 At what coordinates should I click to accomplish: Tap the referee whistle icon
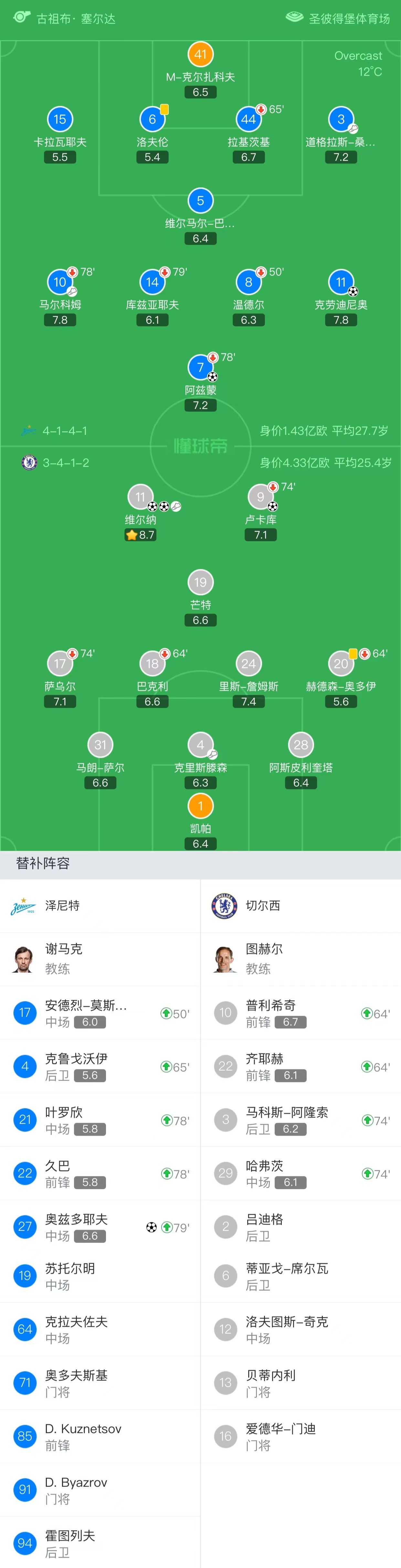(22, 18)
